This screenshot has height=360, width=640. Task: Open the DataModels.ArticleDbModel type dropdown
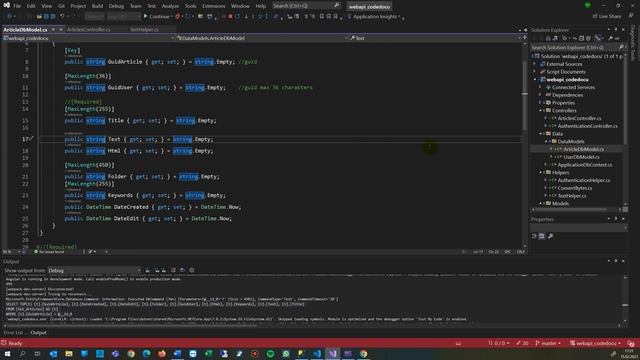click(x=262, y=38)
